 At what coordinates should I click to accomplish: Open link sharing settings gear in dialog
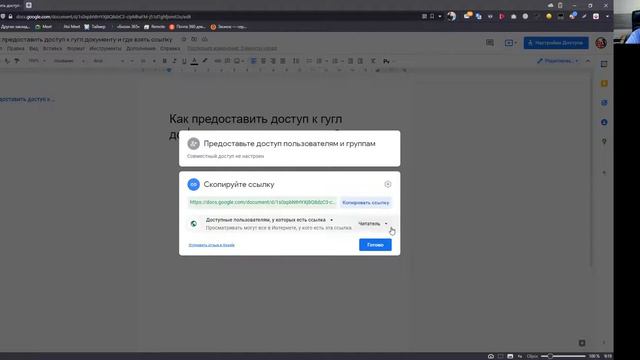(388, 184)
